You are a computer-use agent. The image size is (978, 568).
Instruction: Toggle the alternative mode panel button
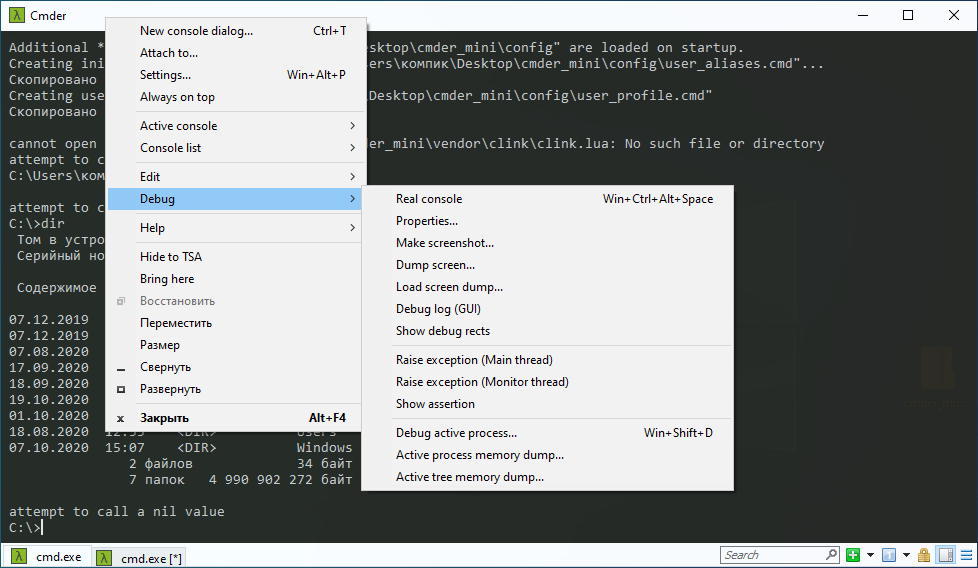coord(944,555)
